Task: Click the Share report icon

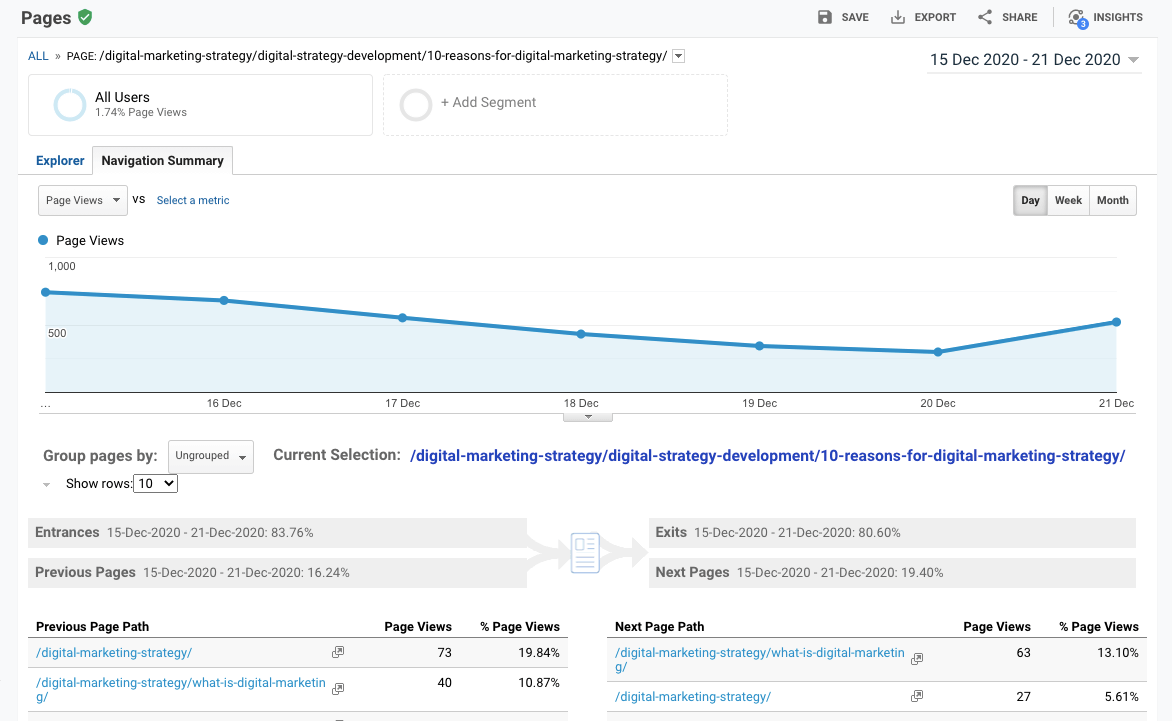Action: point(983,17)
